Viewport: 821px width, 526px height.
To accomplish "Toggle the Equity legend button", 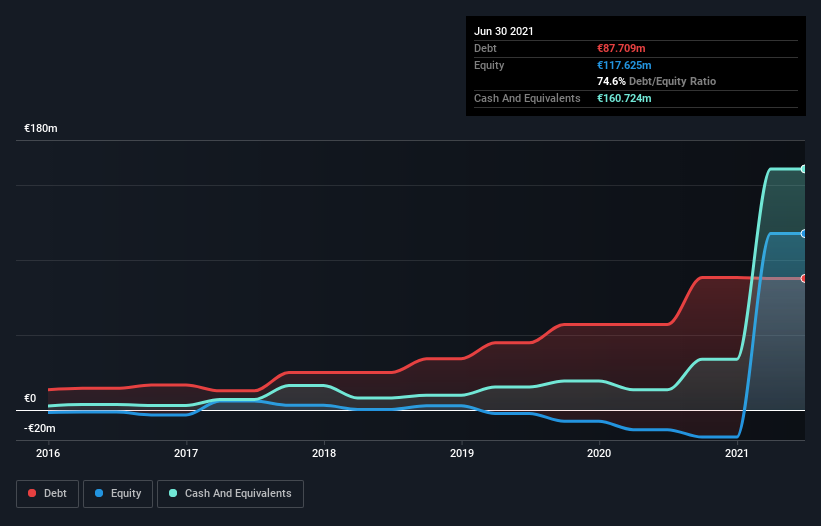I will 118,494.
